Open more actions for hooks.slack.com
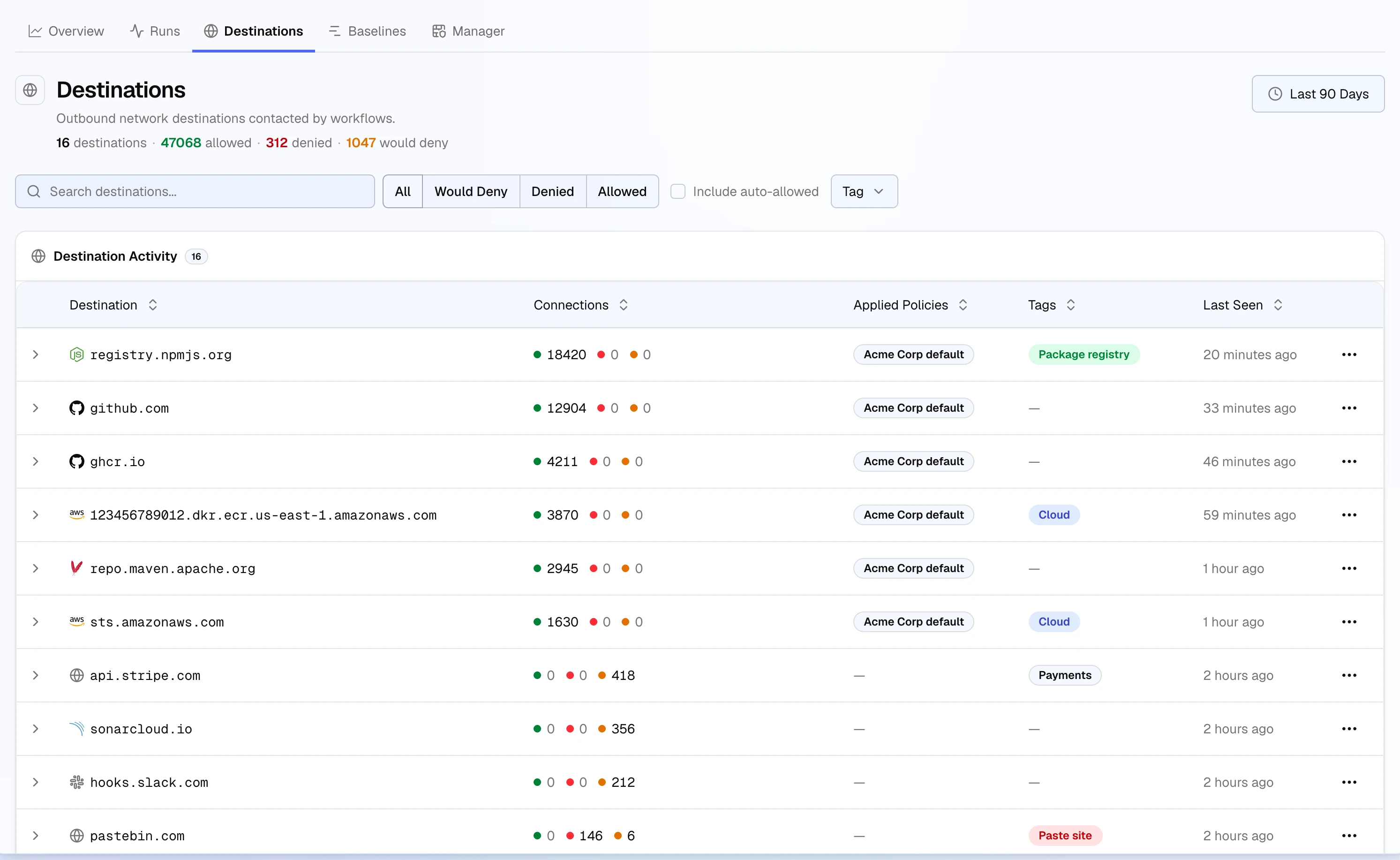The width and height of the screenshot is (1400, 860). (1349, 783)
